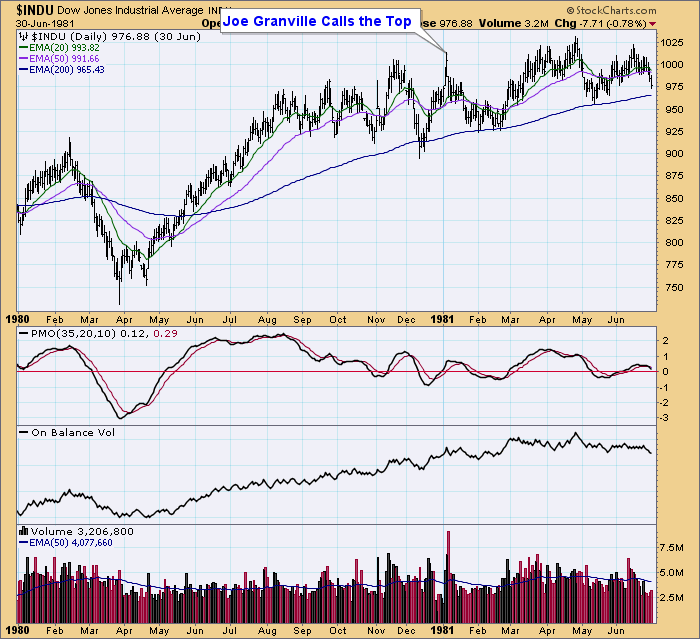This screenshot has width=700, height=639.
Task: Select the green EMA(20) legend line swatch
Action: coord(24,47)
